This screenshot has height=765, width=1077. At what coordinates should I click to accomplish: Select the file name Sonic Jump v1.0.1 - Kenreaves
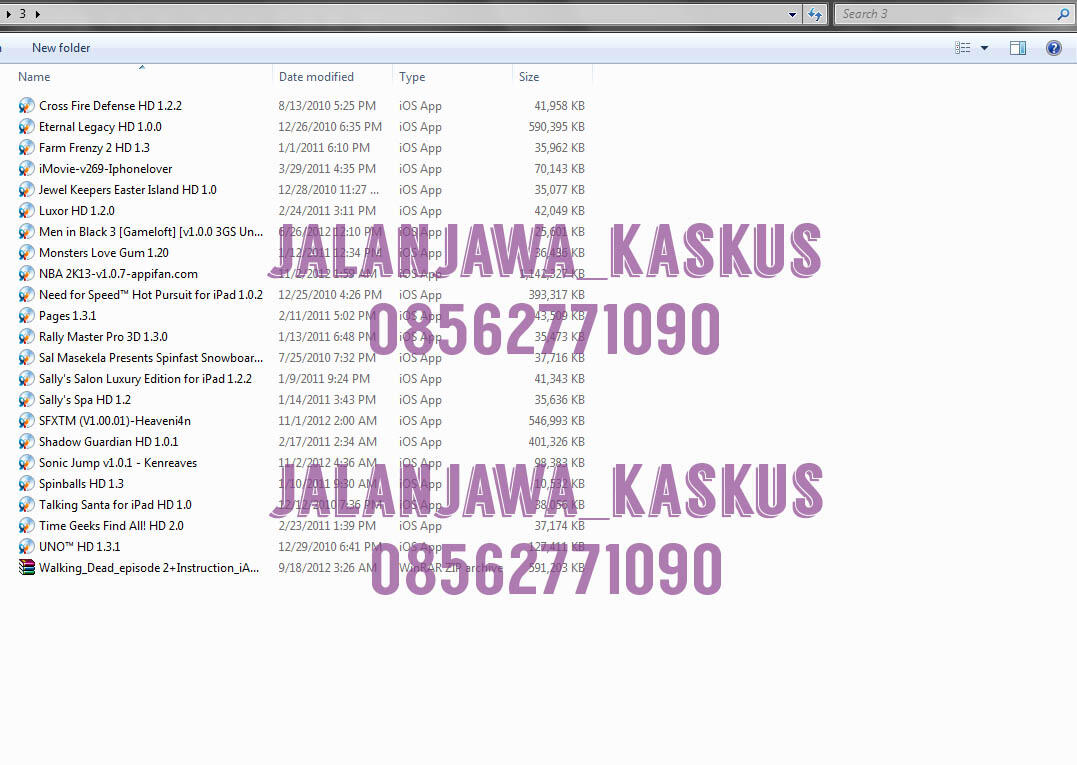(x=118, y=463)
